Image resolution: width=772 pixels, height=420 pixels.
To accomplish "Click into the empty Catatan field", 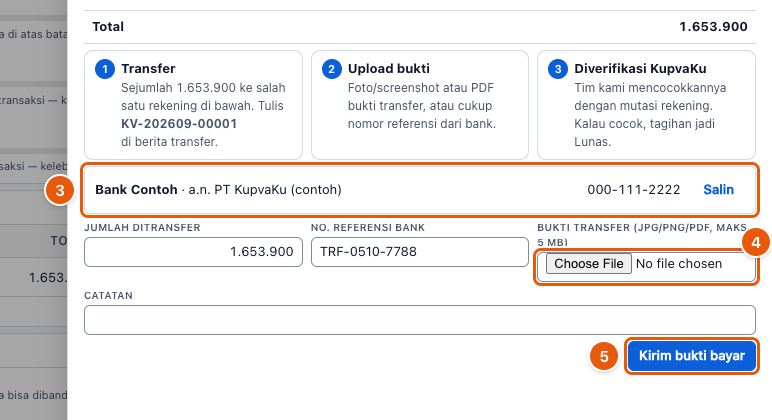I will click(419, 320).
